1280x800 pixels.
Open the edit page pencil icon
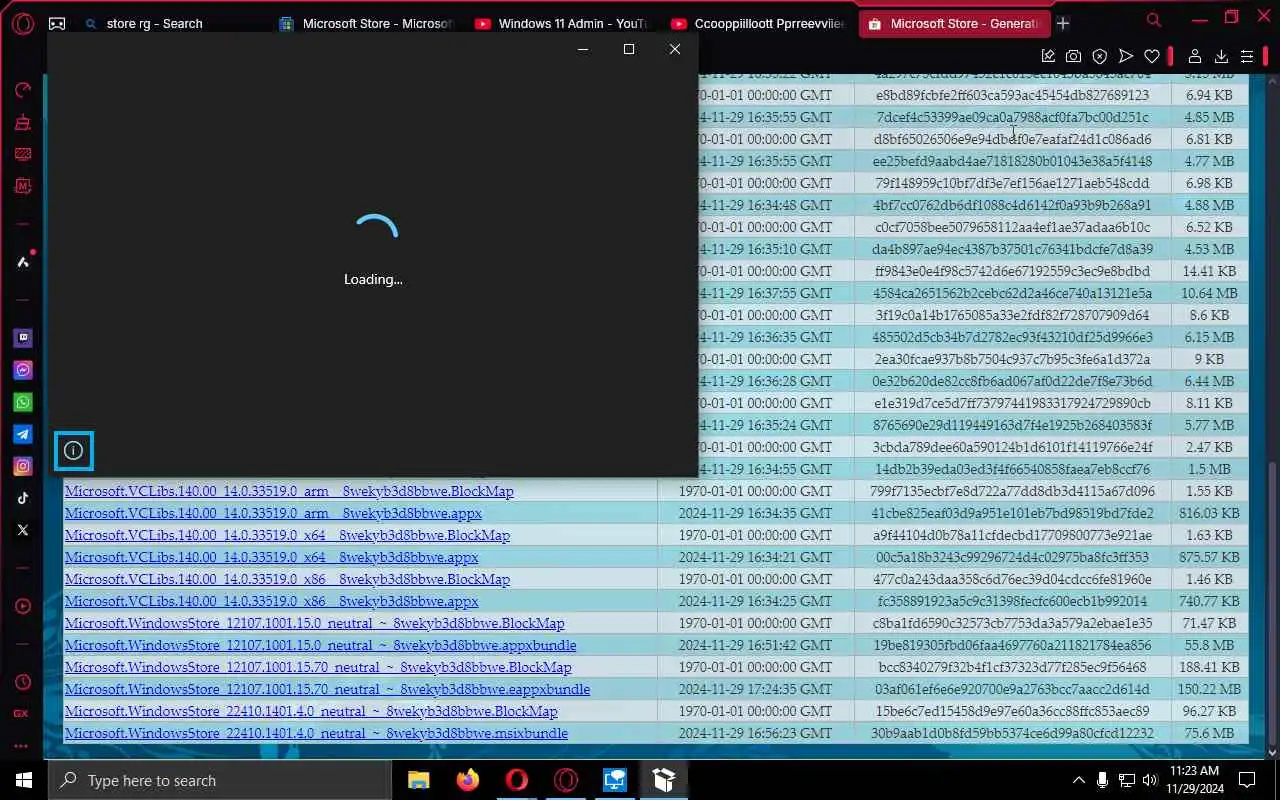point(1048,57)
